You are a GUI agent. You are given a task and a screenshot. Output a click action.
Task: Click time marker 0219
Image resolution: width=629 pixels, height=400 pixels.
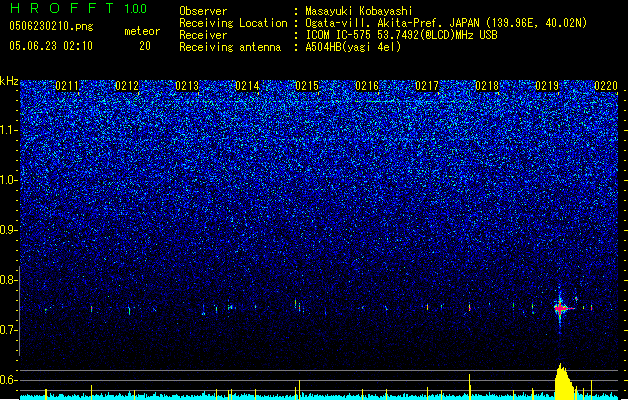547,86
